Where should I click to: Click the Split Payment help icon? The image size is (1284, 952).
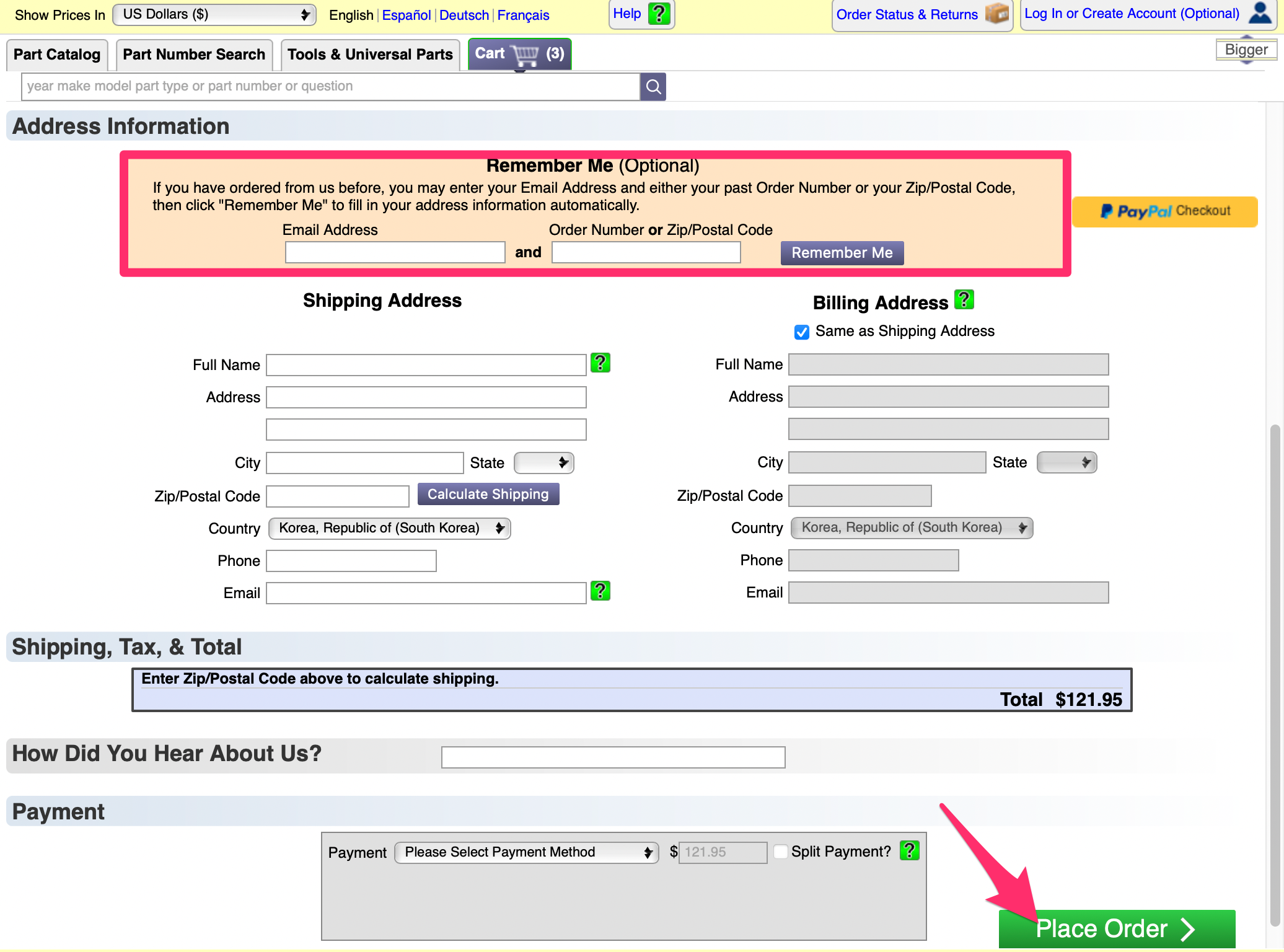tap(909, 850)
